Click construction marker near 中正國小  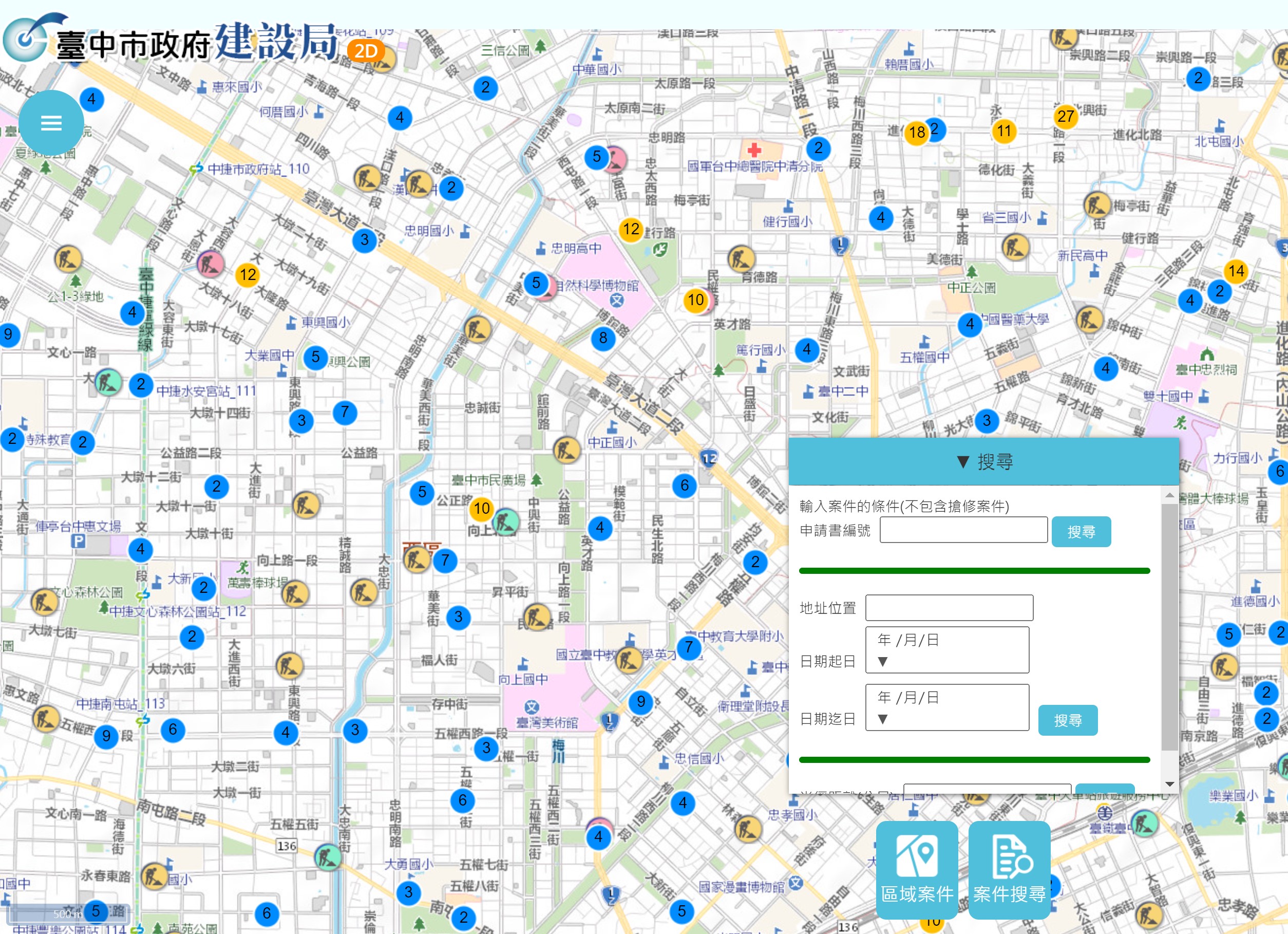566,451
